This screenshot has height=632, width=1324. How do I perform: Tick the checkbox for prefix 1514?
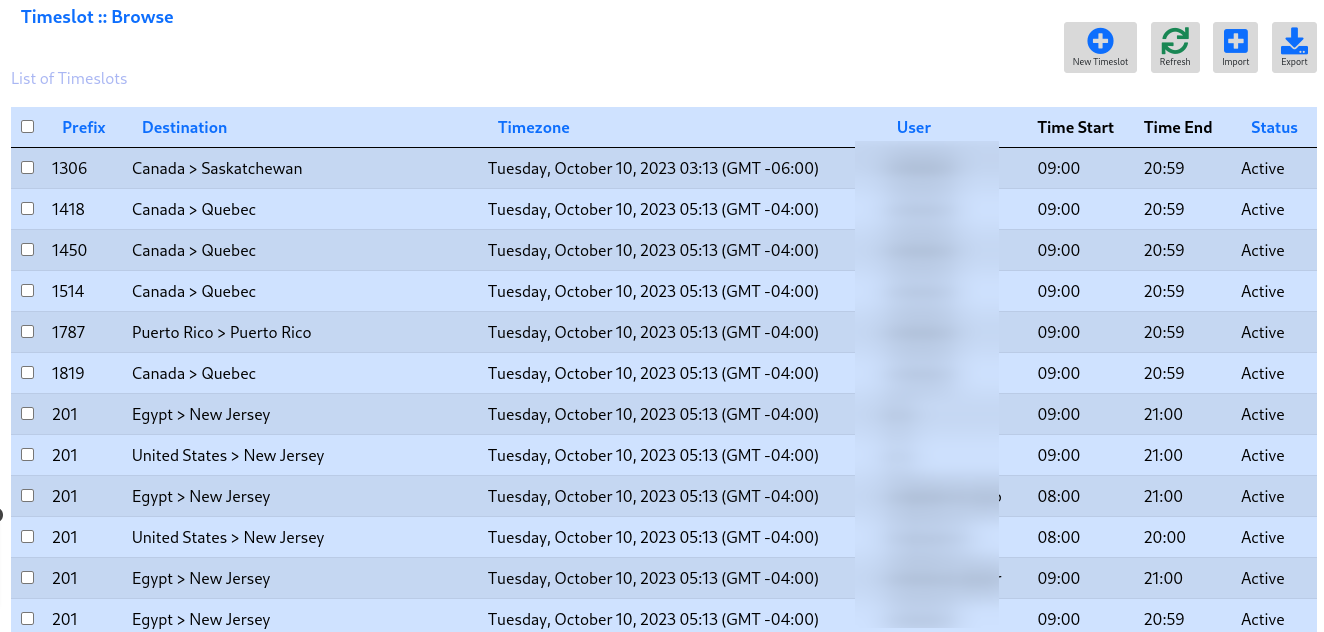click(28, 291)
